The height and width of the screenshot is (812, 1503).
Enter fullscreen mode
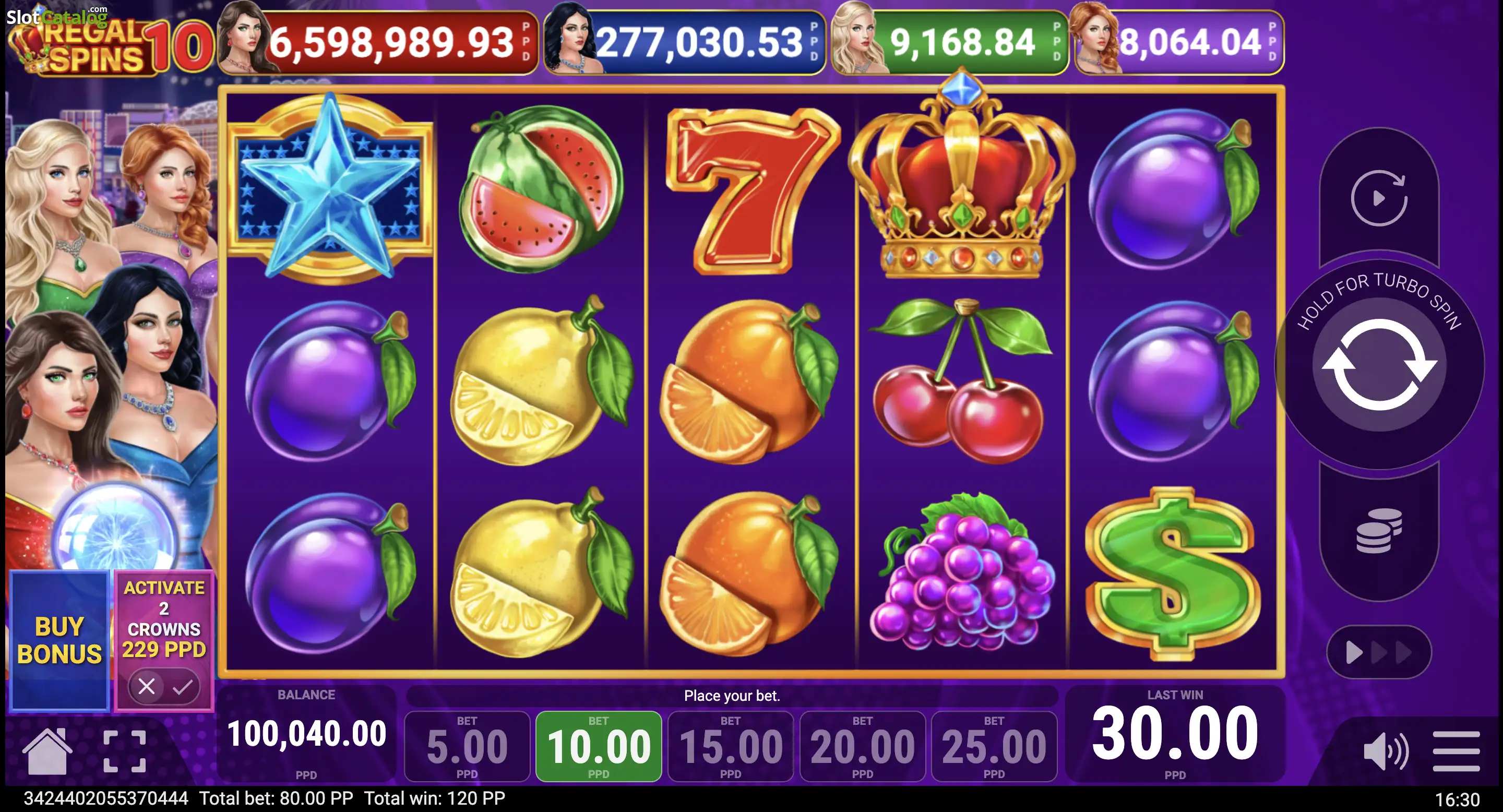tap(124, 751)
